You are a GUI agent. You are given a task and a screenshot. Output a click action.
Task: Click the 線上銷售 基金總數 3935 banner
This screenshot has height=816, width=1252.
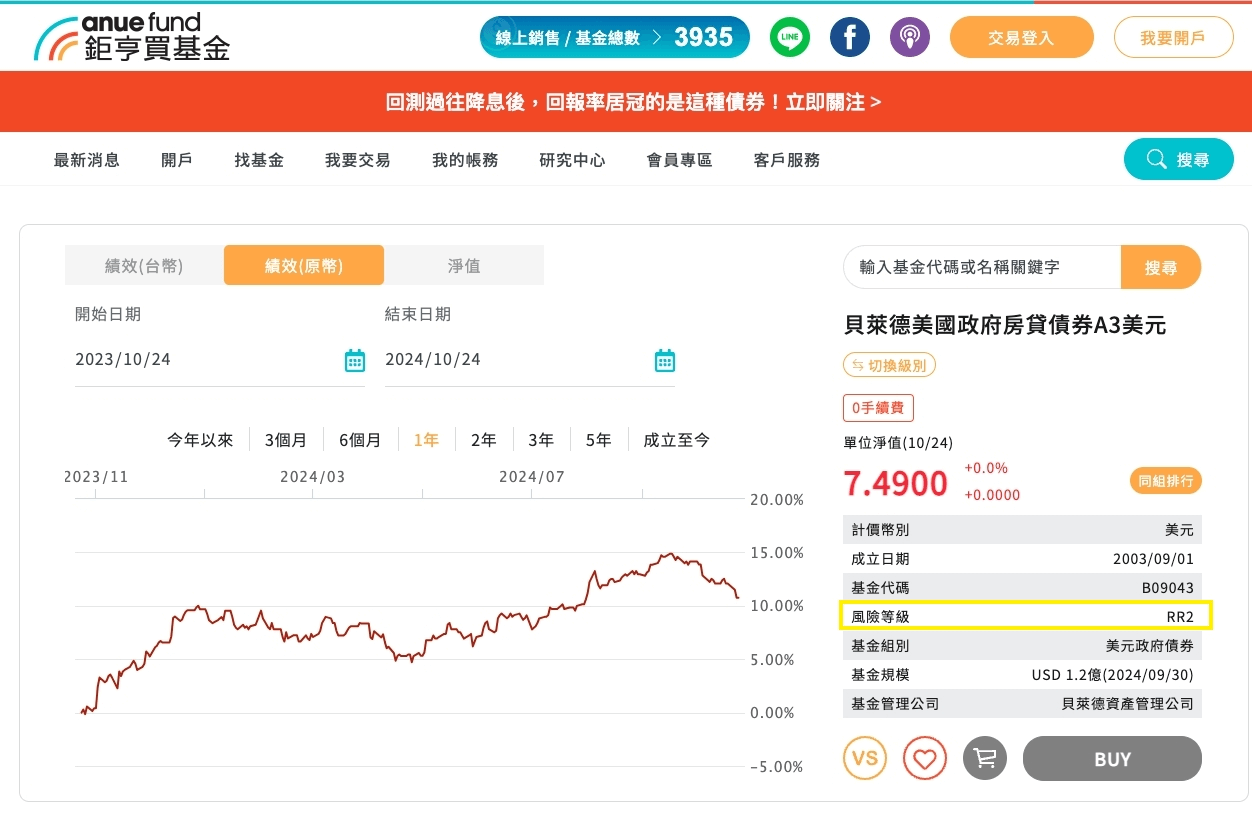[x=615, y=38]
